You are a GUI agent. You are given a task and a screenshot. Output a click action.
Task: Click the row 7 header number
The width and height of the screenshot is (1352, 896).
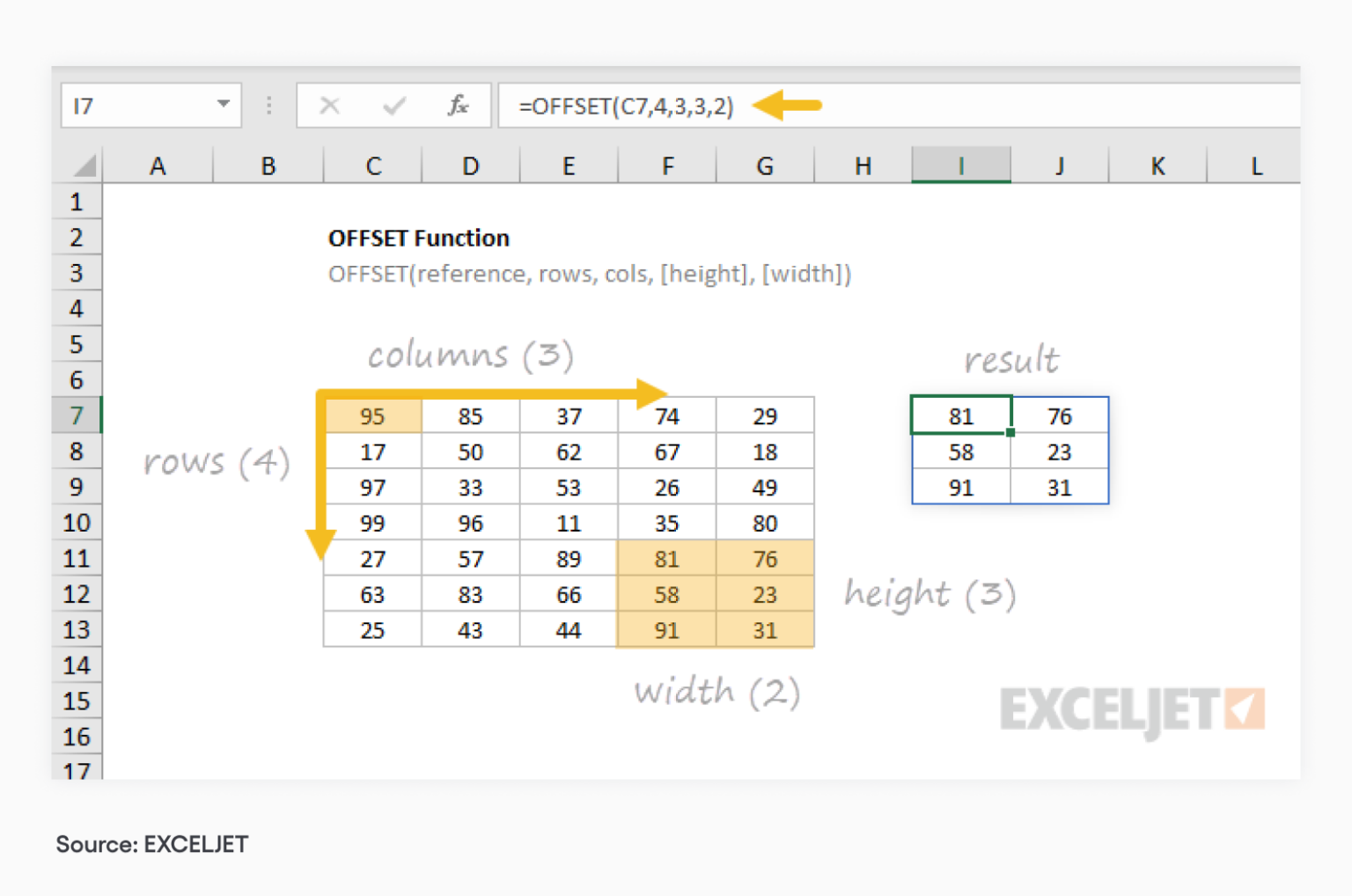77,415
